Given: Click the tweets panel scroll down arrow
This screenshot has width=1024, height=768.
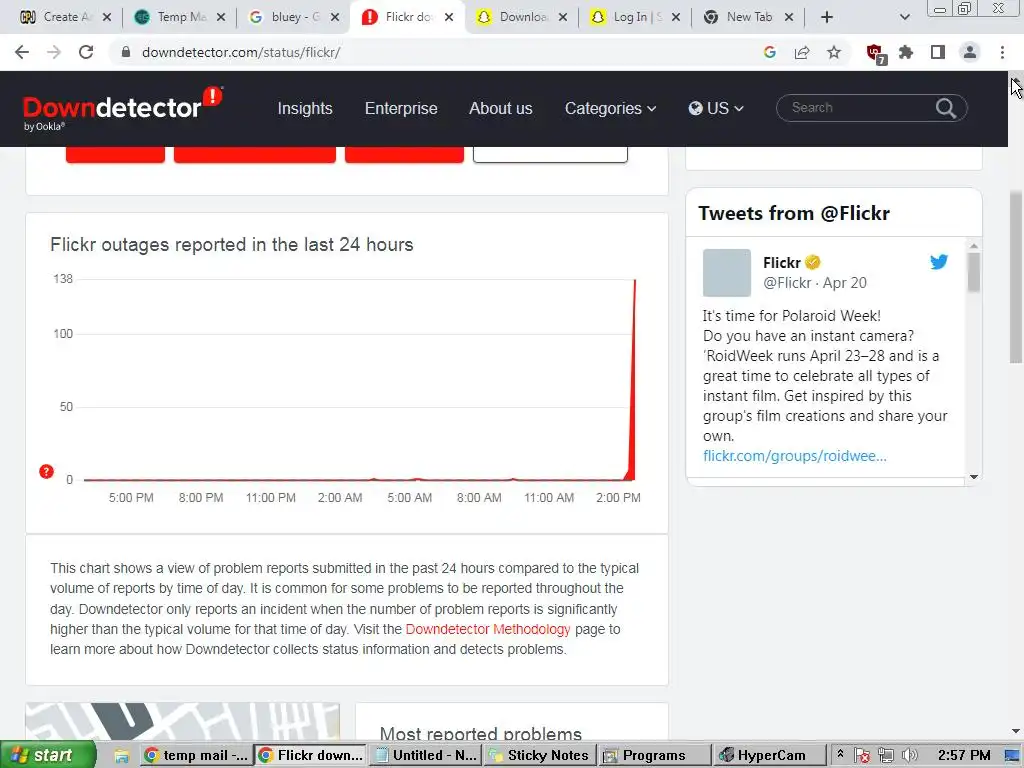Looking at the screenshot, I should tap(974, 477).
